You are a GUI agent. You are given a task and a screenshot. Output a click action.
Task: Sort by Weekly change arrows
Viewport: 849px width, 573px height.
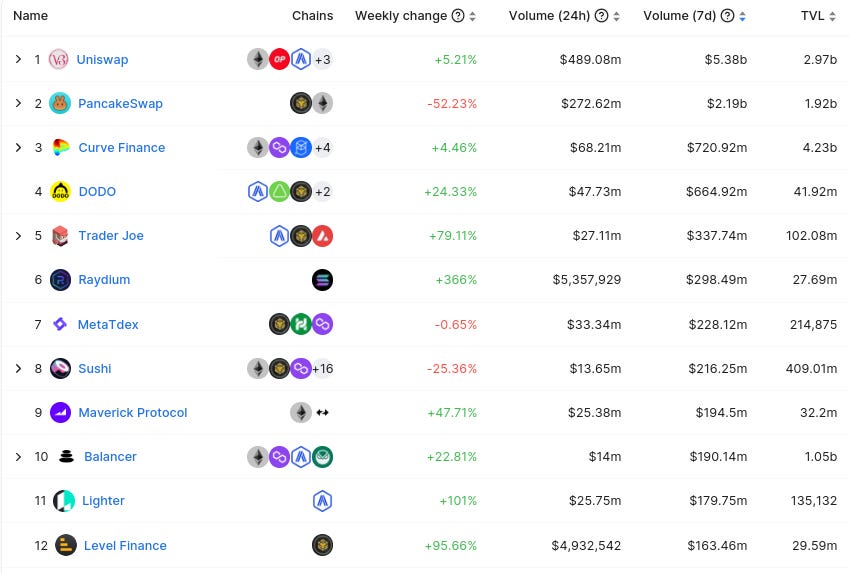pos(473,16)
